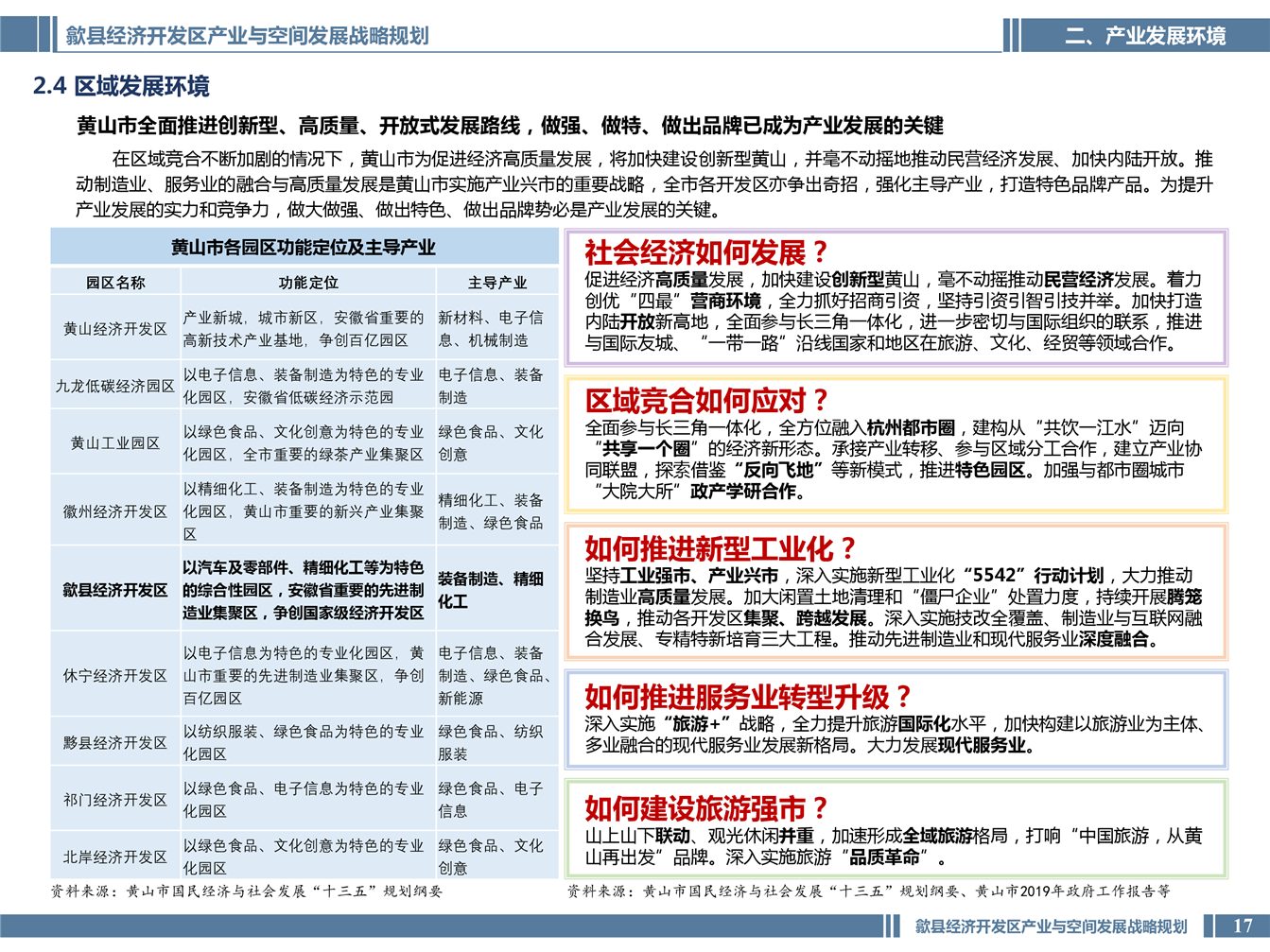This screenshot has height=952, width=1270.
Task: Click the paragraph beginning 山上山下联动
Action: [894, 847]
